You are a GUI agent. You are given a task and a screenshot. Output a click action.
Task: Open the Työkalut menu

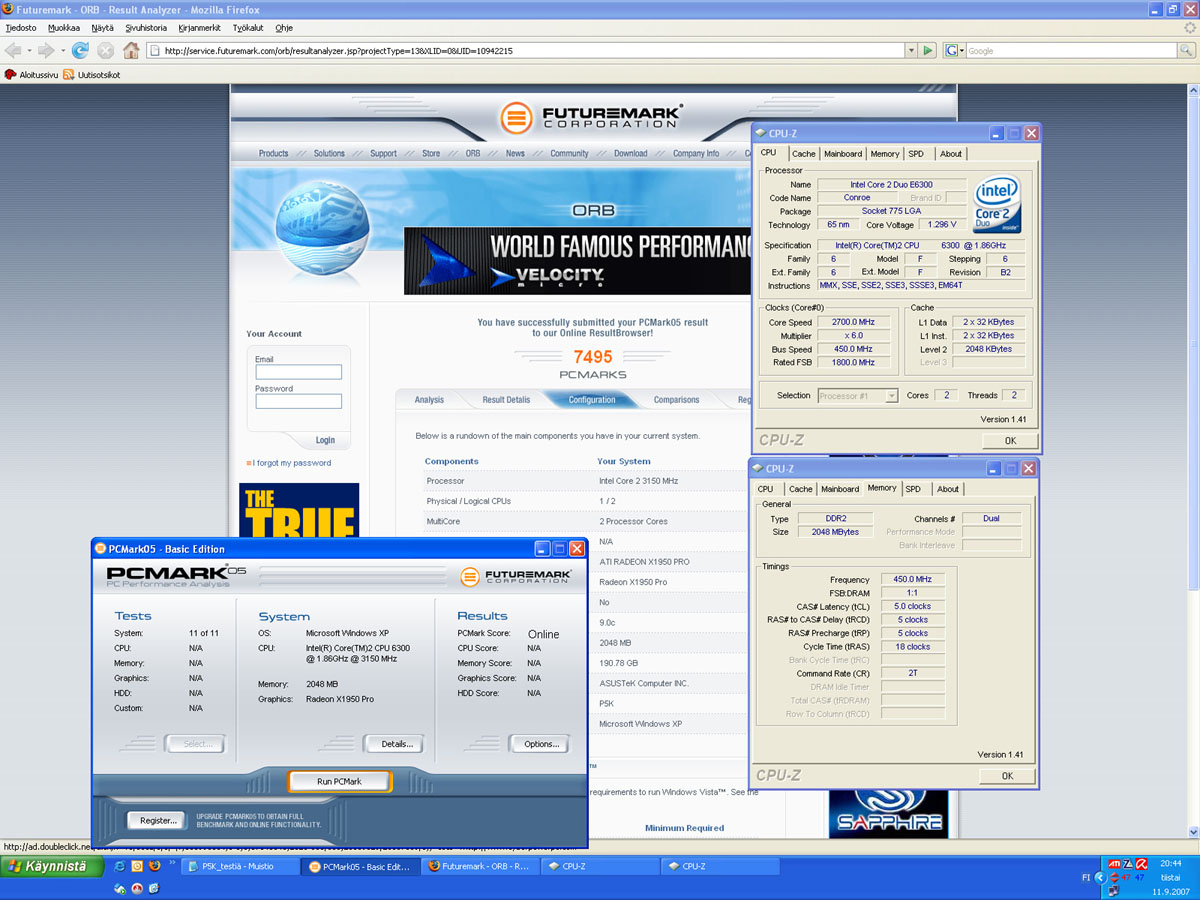(x=250, y=28)
